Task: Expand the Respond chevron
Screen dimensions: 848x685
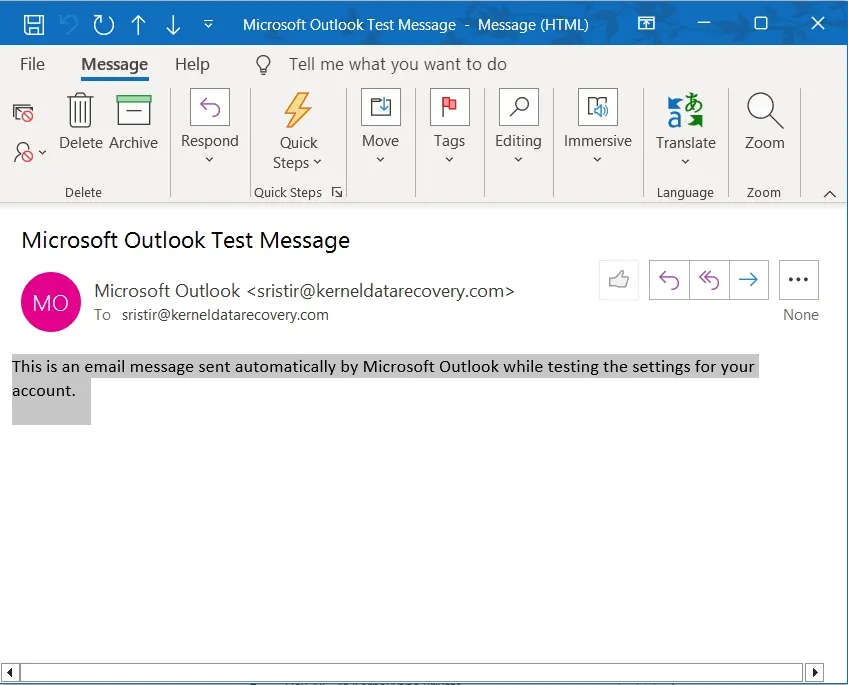Action: [x=209, y=159]
